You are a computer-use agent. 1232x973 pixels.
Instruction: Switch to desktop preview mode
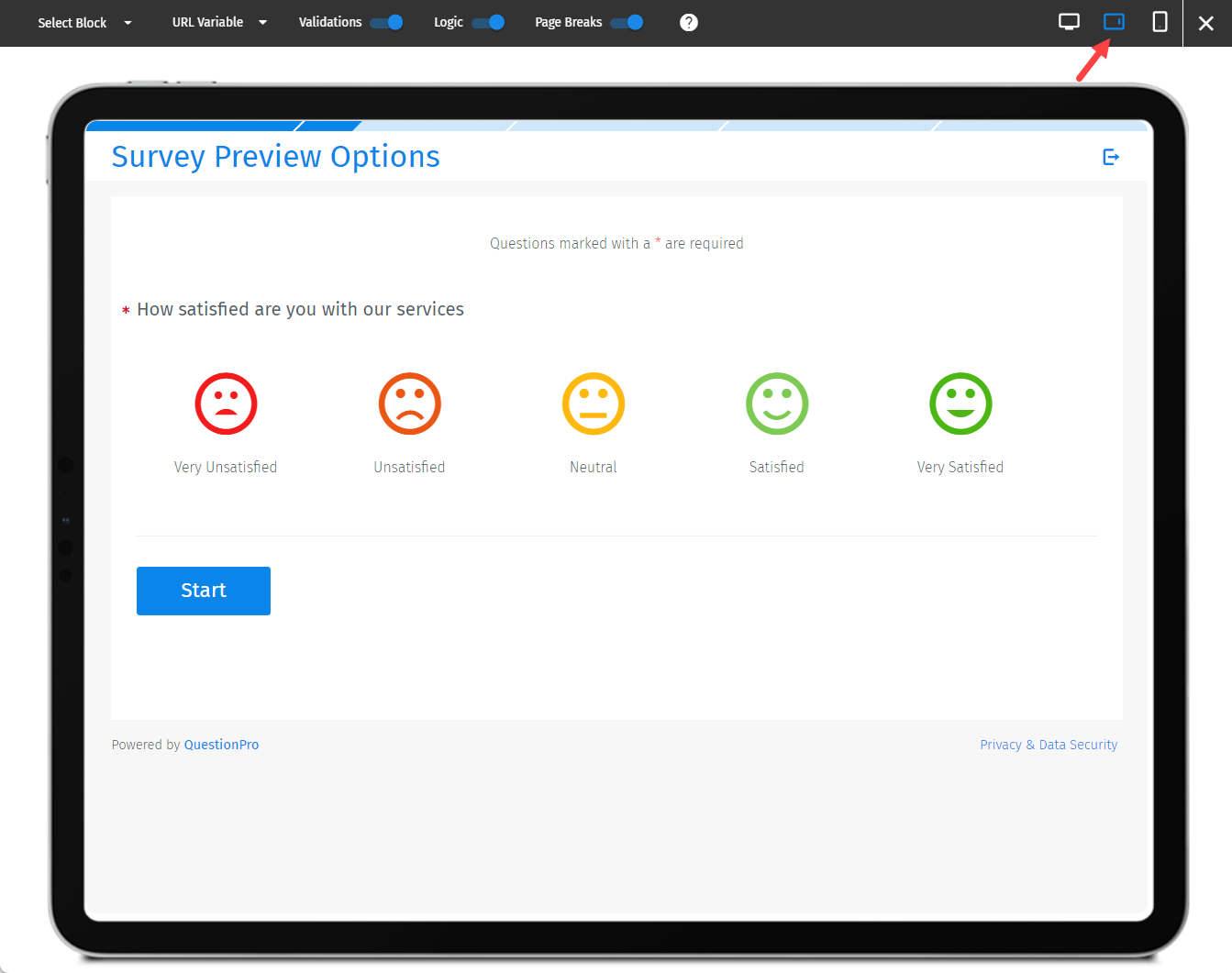click(1068, 22)
